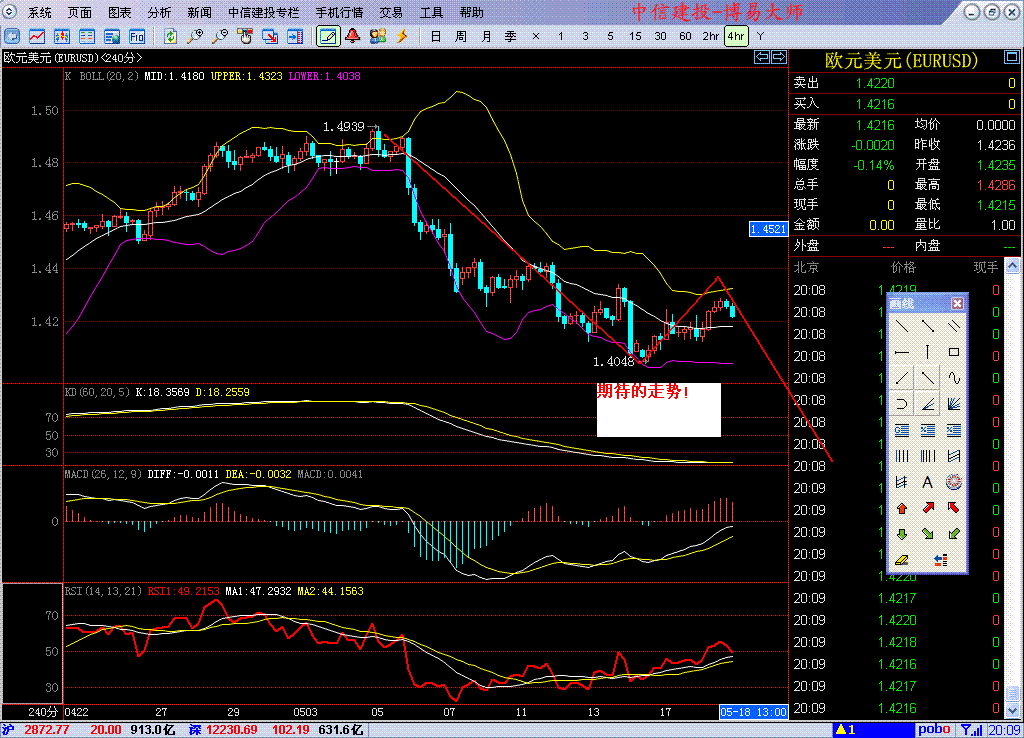Click the next symbol right arrow button
Viewport: 1024px width, 738px height.
click(x=779, y=57)
